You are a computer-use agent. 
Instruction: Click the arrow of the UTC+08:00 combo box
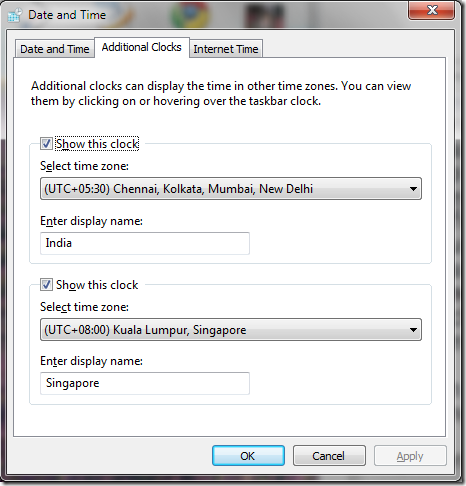tap(413, 330)
